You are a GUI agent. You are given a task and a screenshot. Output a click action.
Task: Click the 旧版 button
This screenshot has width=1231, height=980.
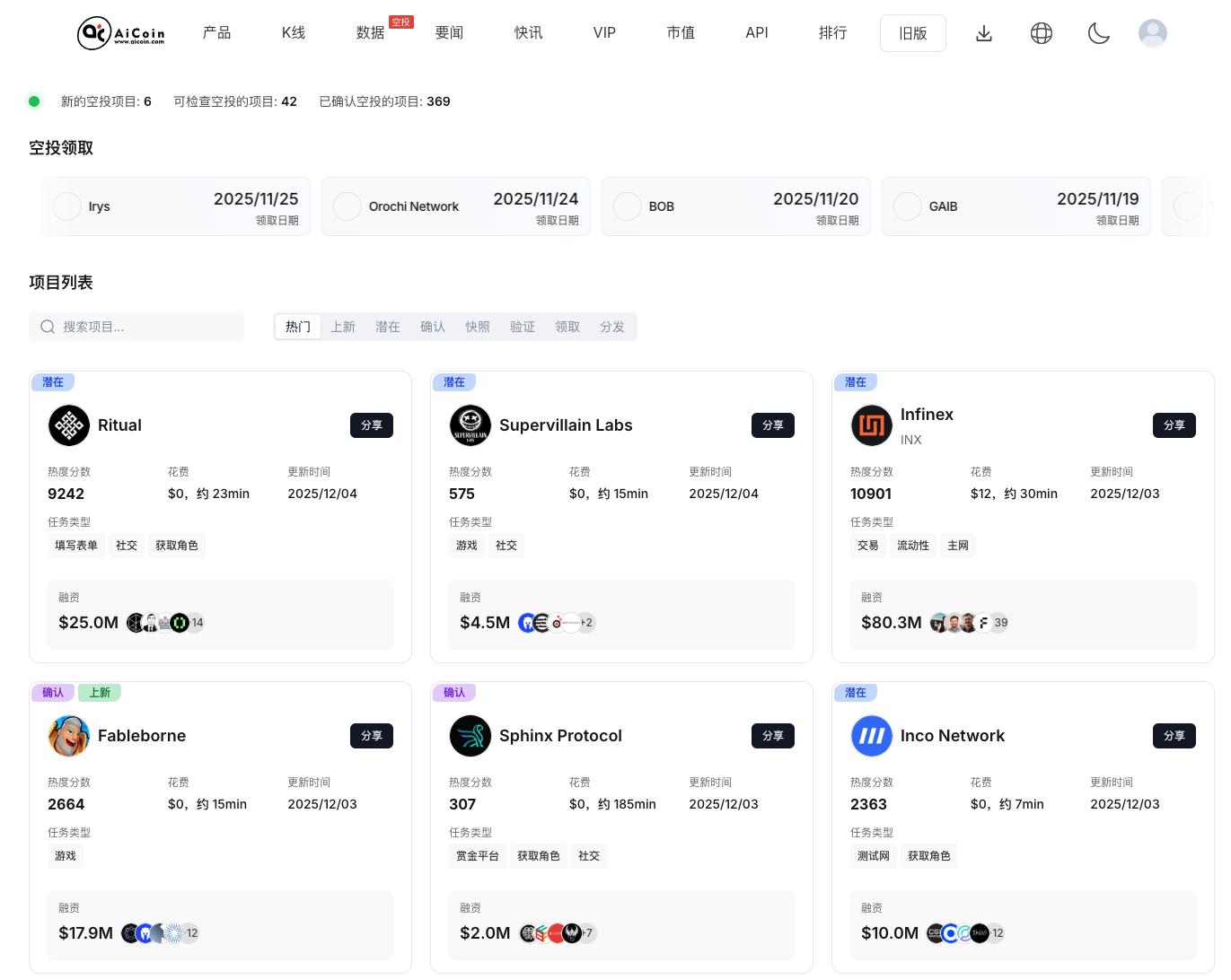[x=913, y=33]
